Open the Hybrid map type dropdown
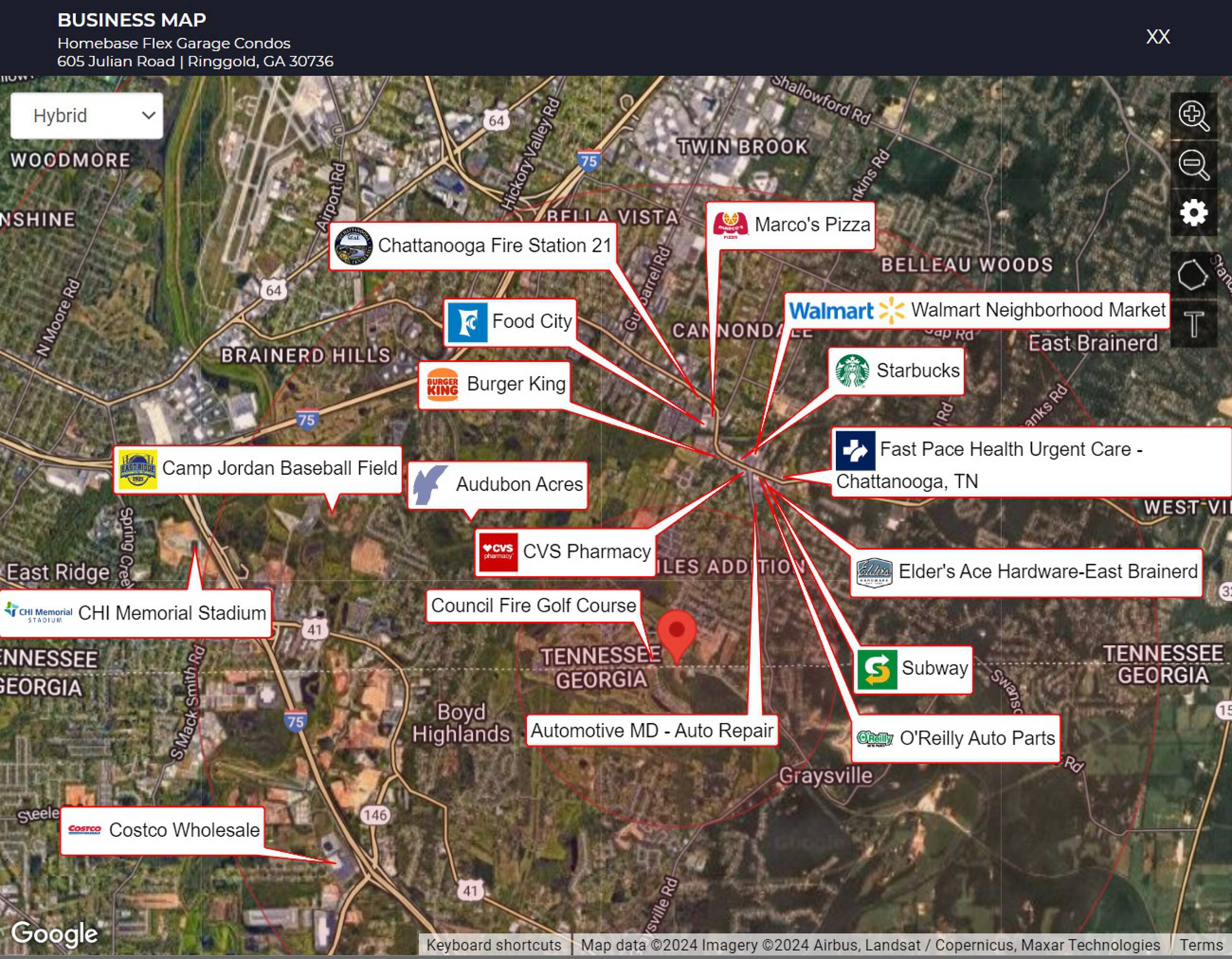Viewport: 1232px width, 959px height. tap(86, 116)
